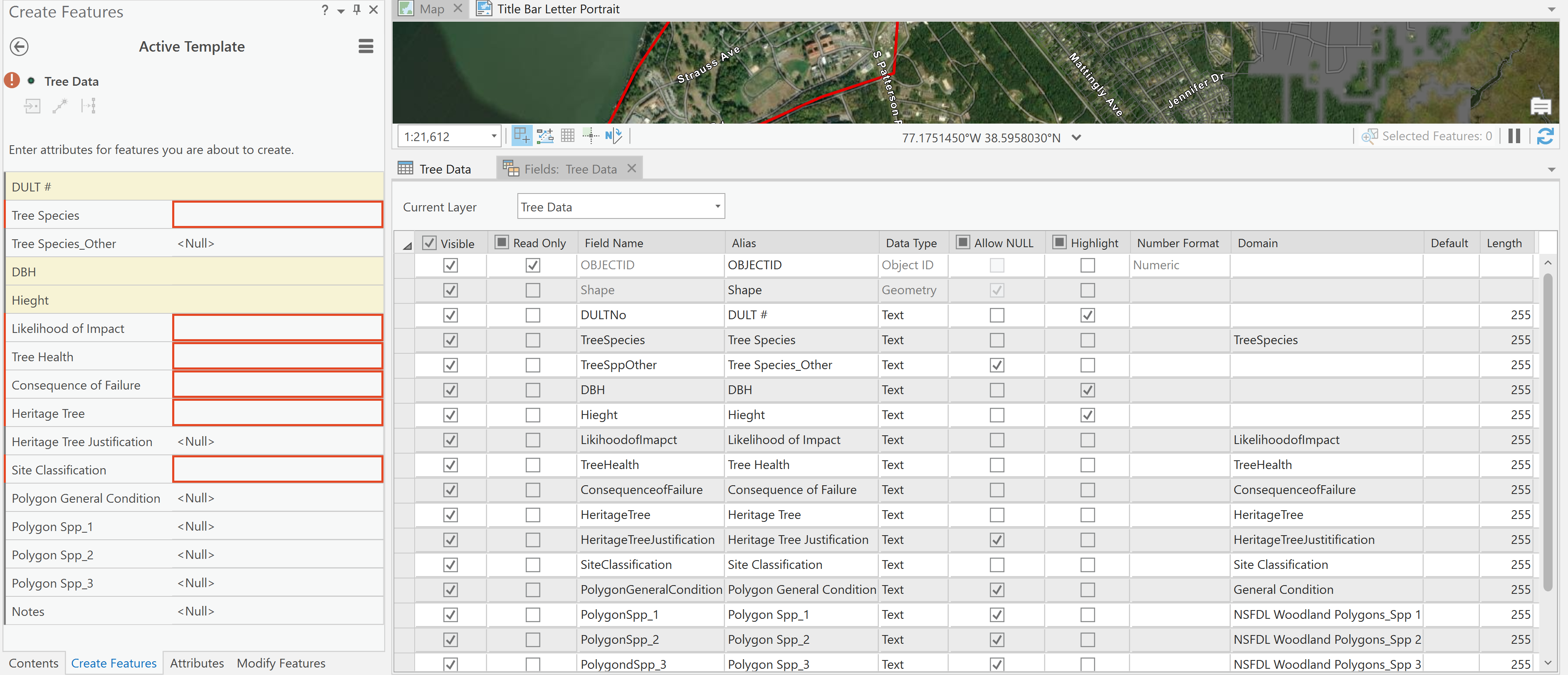1568x675 pixels.
Task: Refresh the map view
Action: pos(1545,136)
